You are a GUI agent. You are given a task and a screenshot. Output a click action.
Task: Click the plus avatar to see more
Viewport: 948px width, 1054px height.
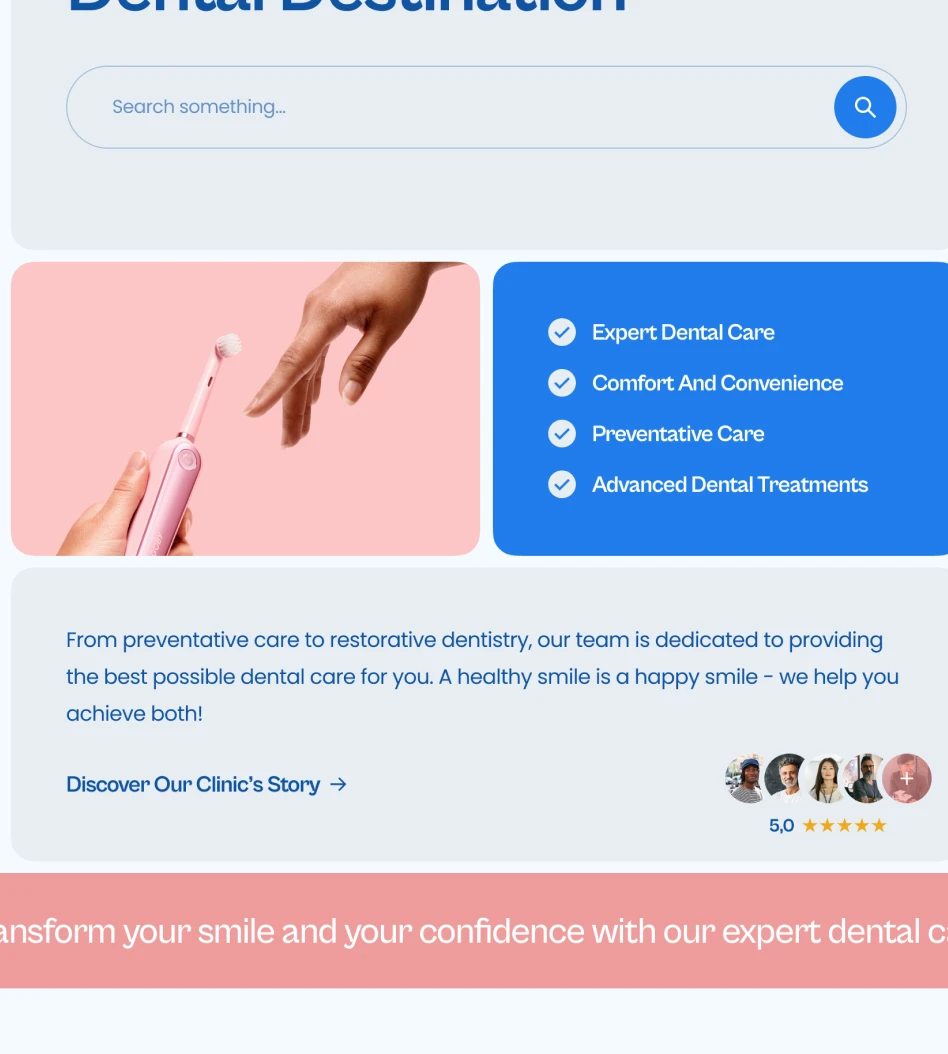tap(907, 778)
